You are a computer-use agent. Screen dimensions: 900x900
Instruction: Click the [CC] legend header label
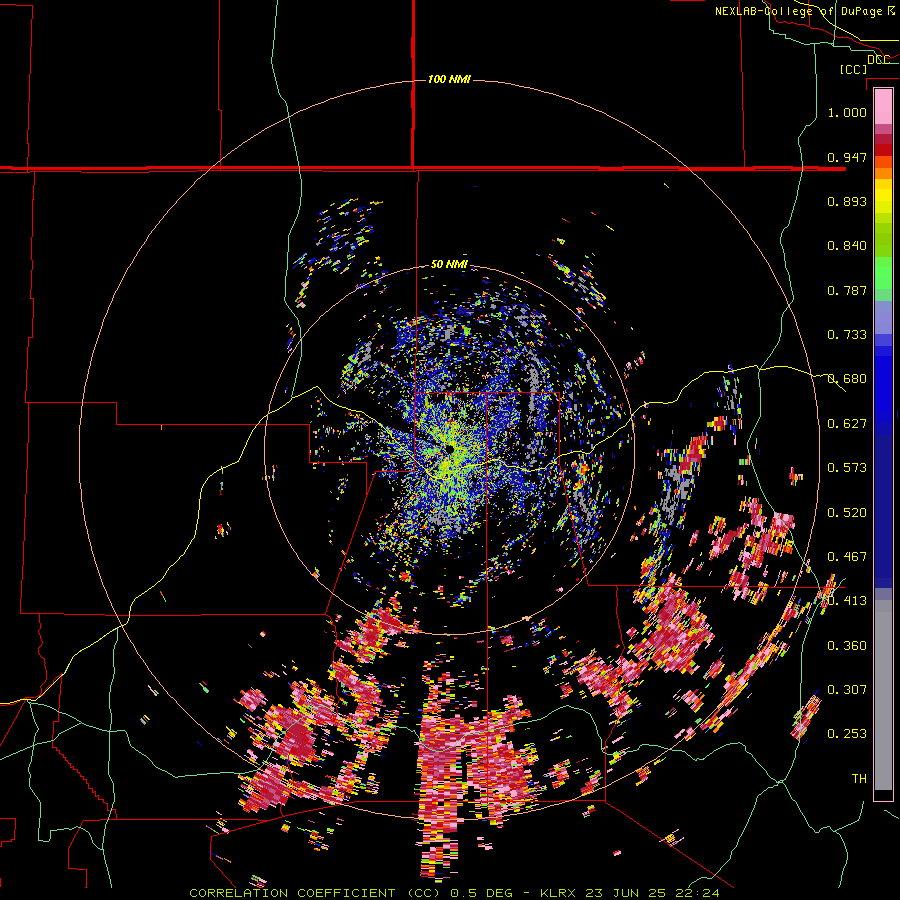click(x=853, y=69)
